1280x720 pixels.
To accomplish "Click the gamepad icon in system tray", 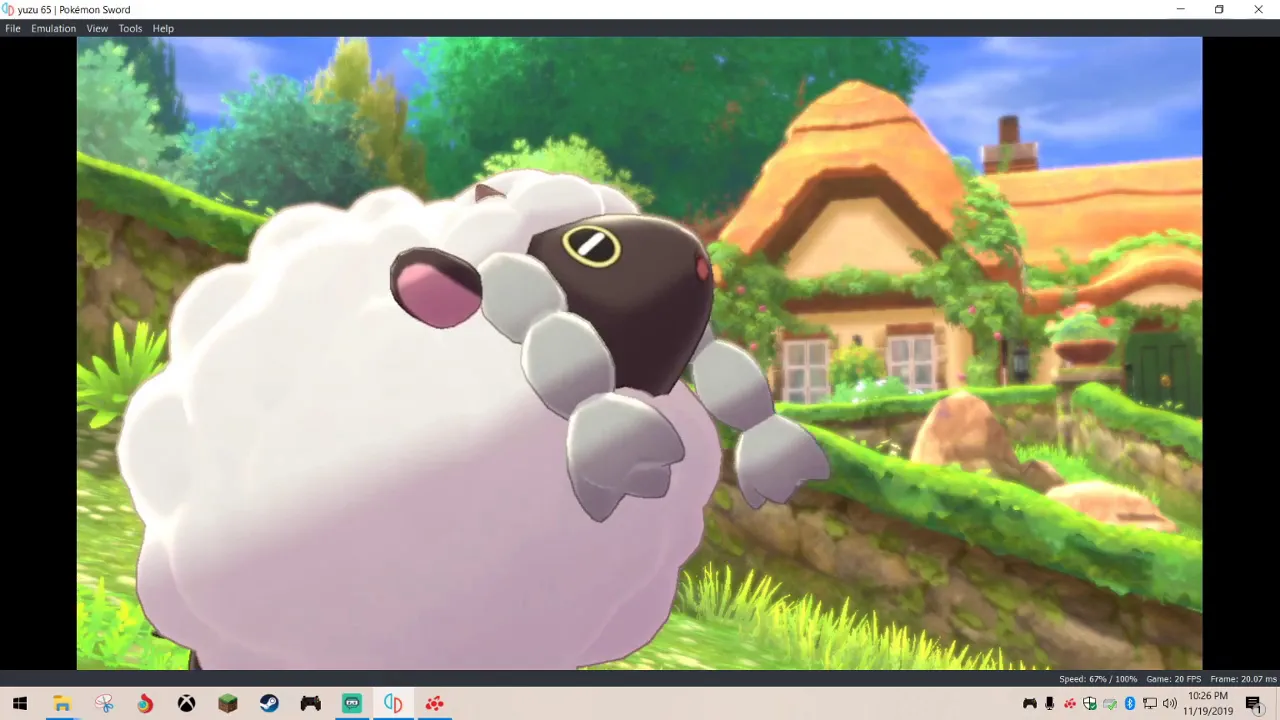I will (x=1030, y=703).
